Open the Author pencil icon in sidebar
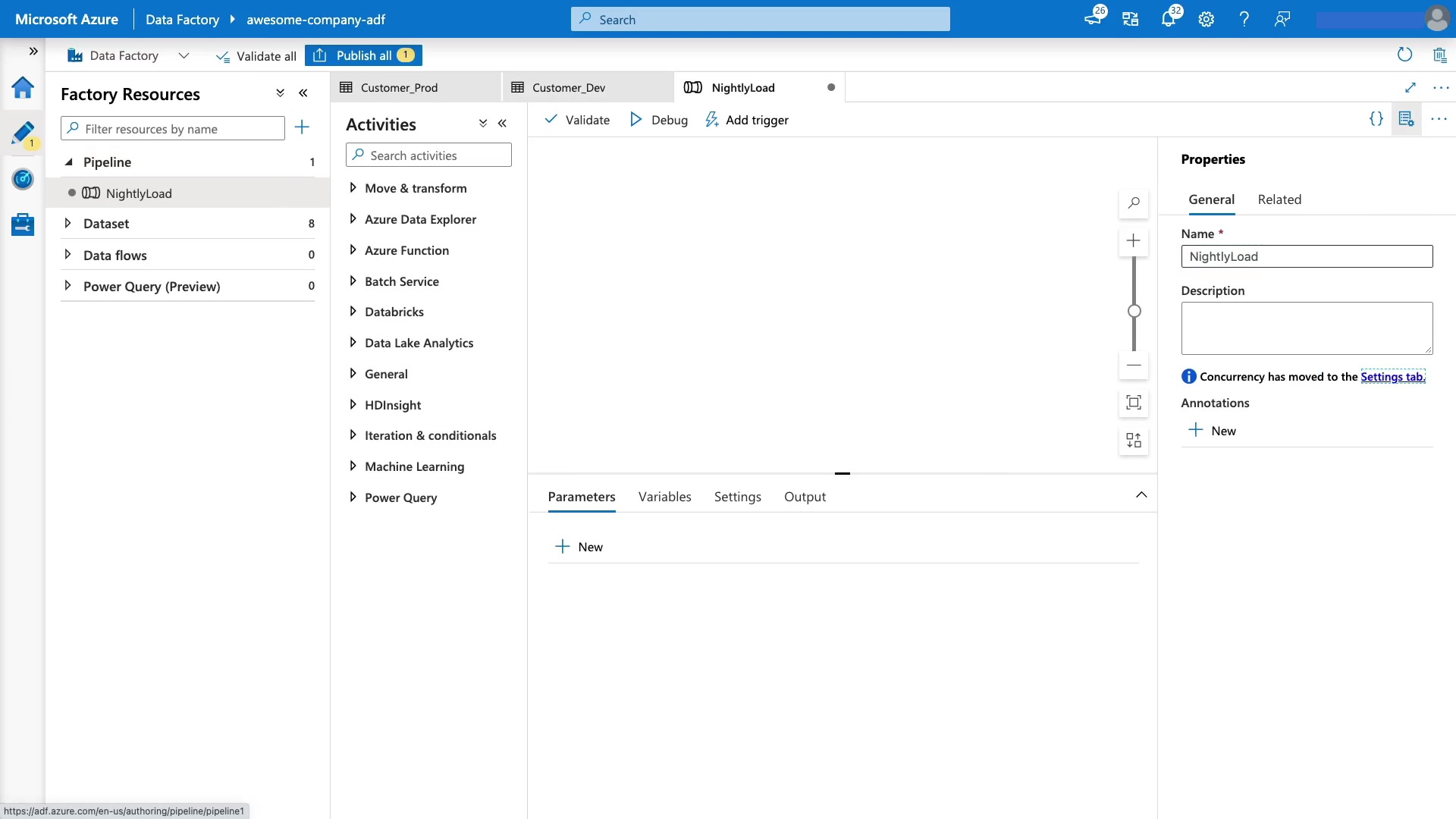 click(23, 133)
